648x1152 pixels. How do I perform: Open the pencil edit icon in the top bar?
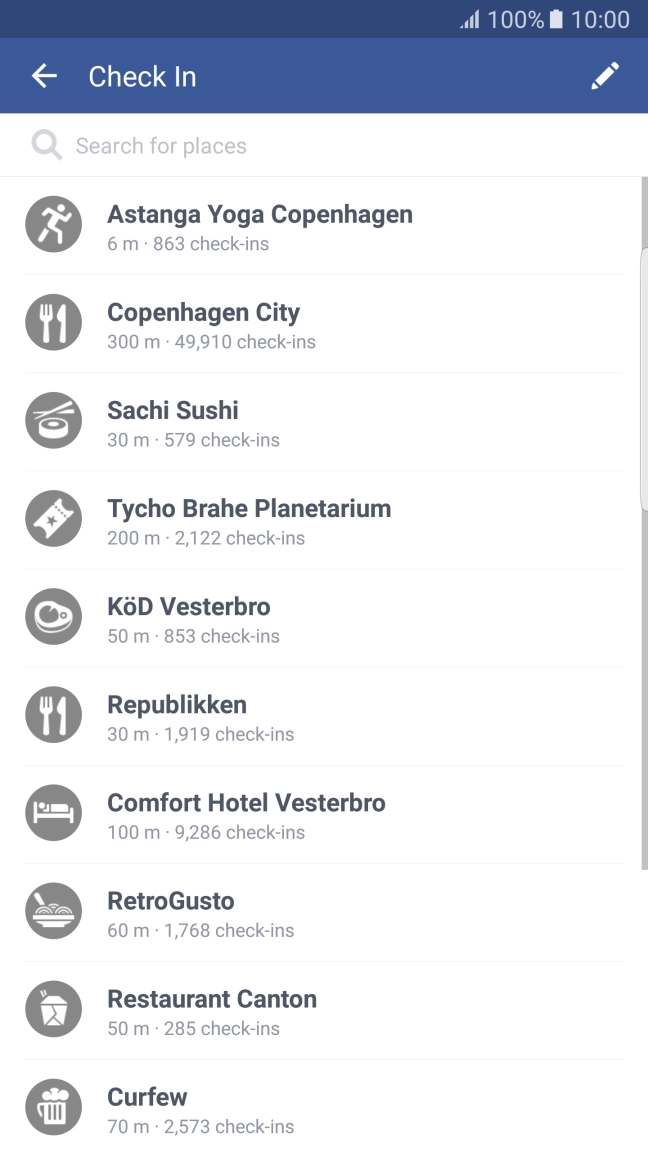click(605, 75)
